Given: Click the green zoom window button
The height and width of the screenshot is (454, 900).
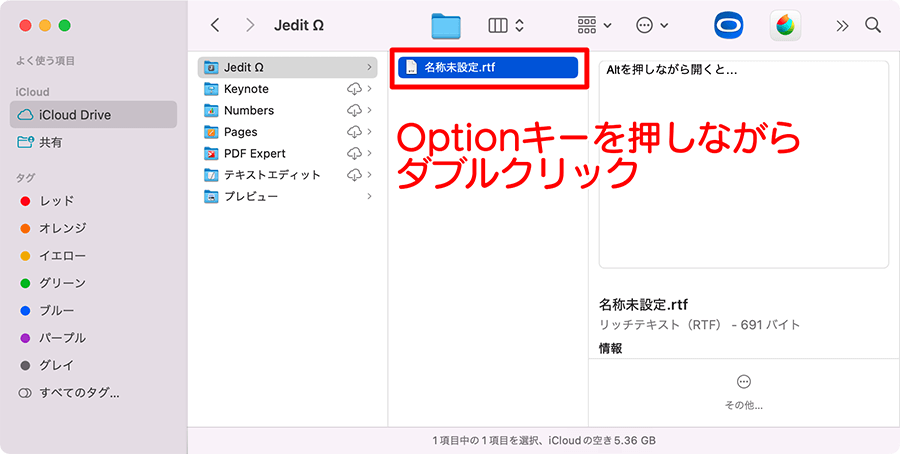Looking at the screenshot, I should tap(65, 25).
